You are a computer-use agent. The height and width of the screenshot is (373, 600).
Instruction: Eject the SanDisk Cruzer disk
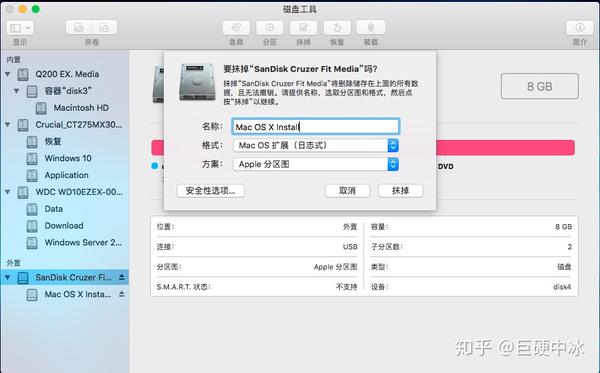point(122,277)
